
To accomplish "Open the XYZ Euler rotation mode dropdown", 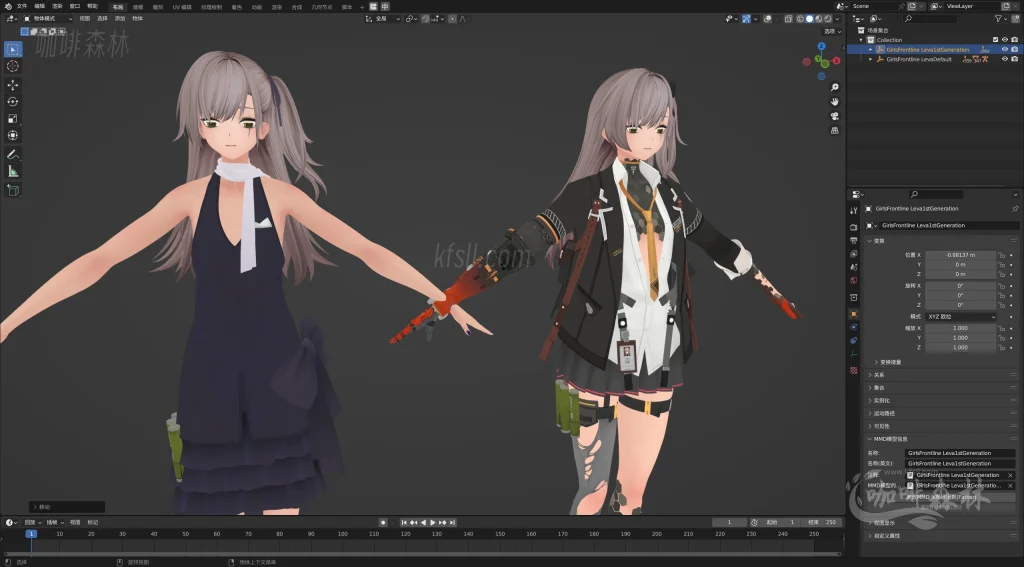I will click(961, 316).
